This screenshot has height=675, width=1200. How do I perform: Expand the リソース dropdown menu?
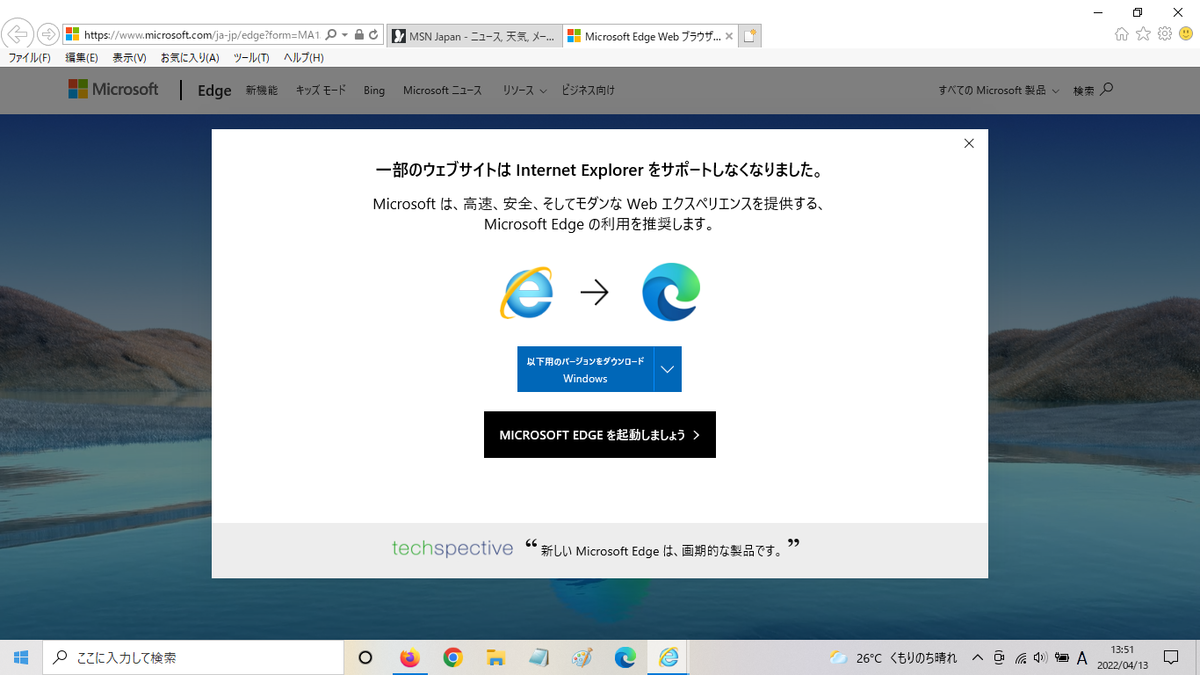[524, 90]
